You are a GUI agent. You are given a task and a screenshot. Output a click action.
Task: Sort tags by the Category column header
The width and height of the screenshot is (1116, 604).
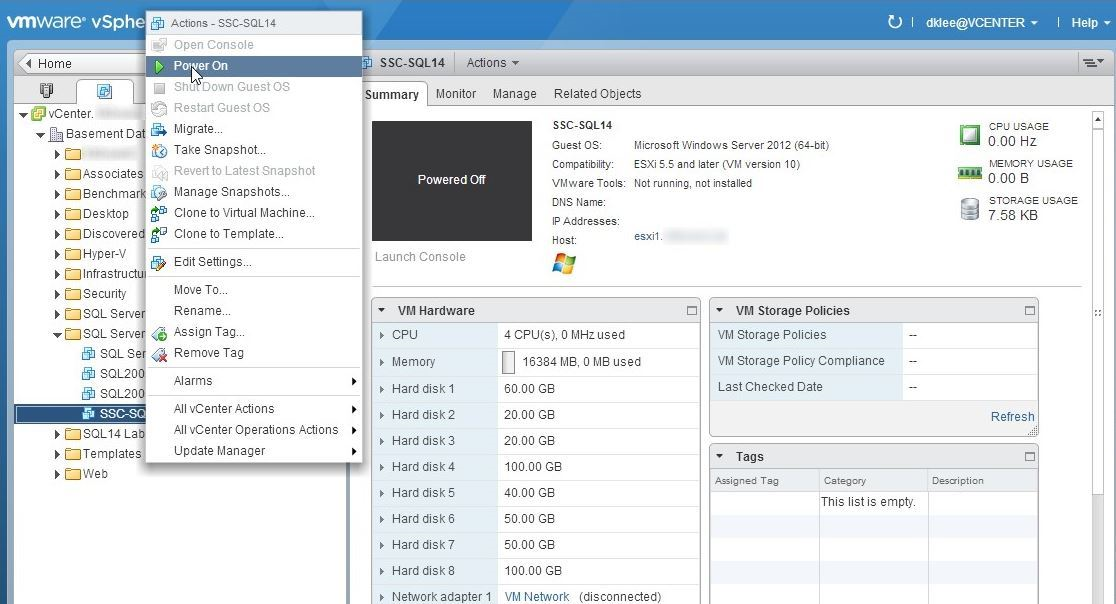[873, 481]
